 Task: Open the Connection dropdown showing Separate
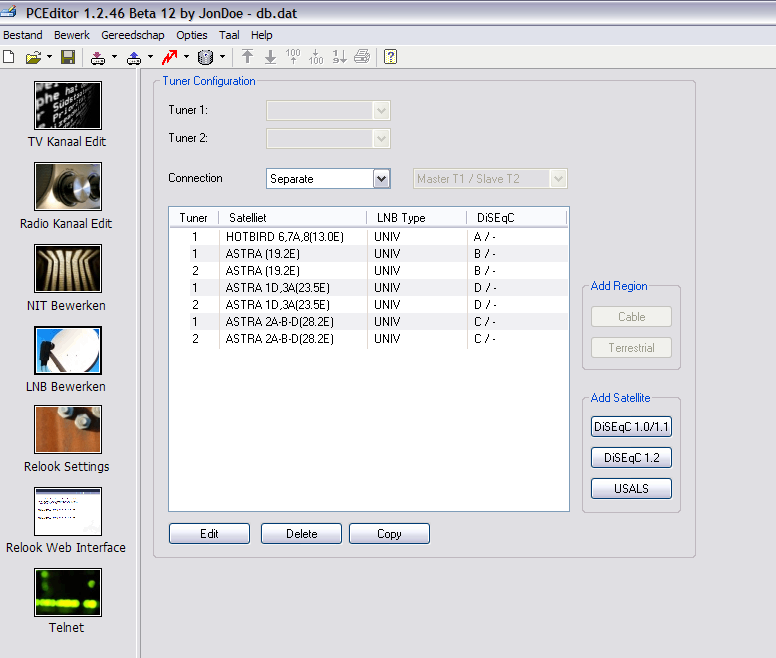click(328, 179)
